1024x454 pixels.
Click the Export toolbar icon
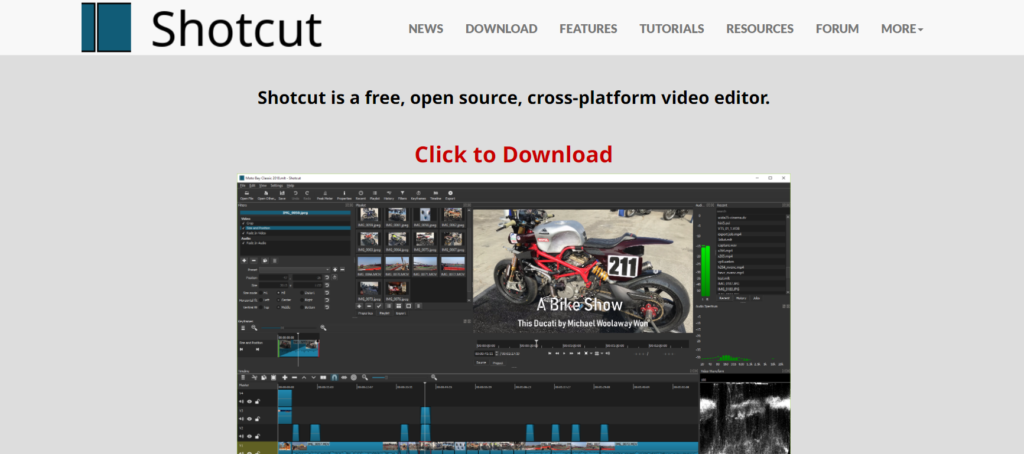pyautogui.click(x=450, y=193)
